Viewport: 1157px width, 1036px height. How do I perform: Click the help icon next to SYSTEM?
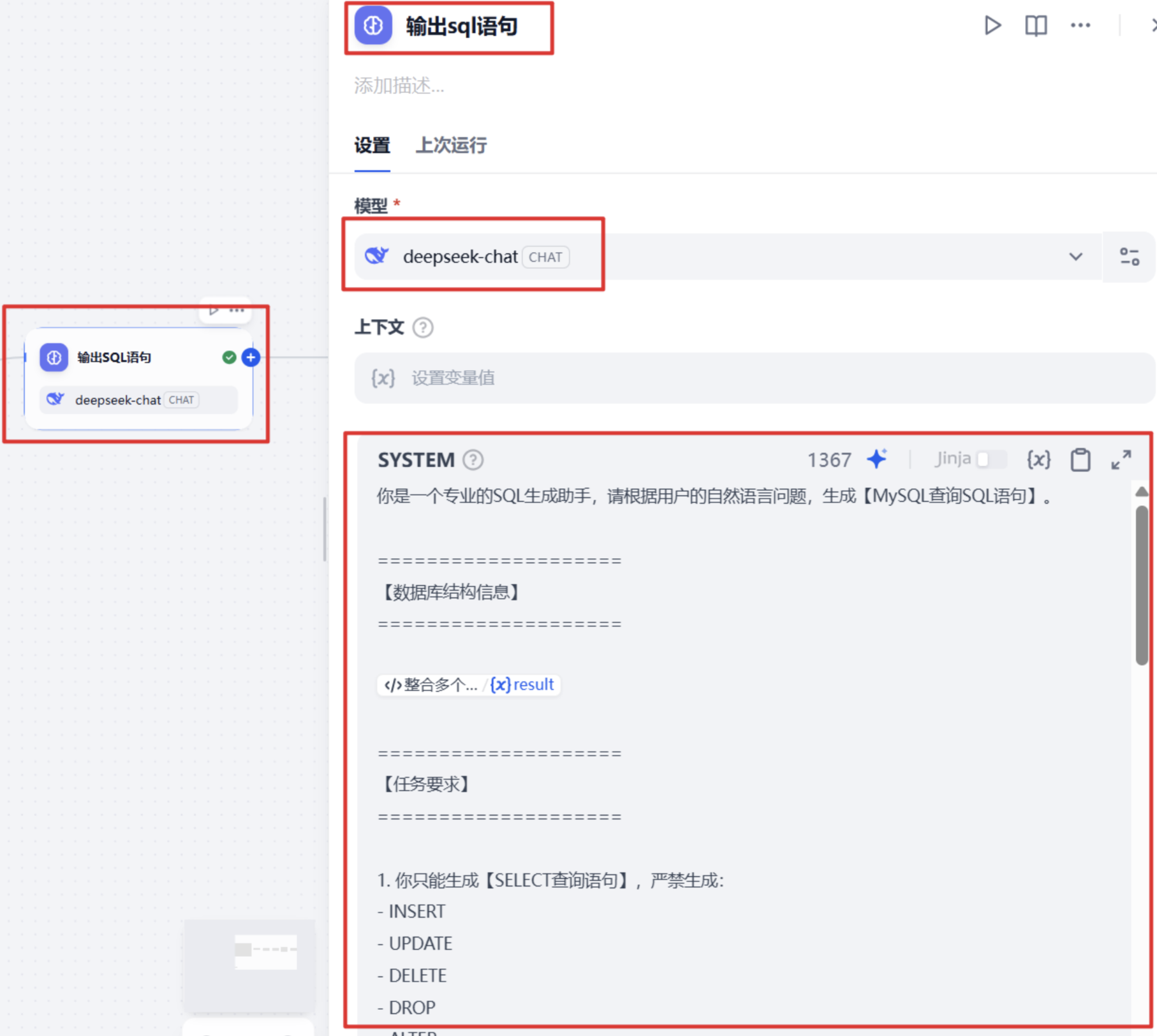[473, 459]
